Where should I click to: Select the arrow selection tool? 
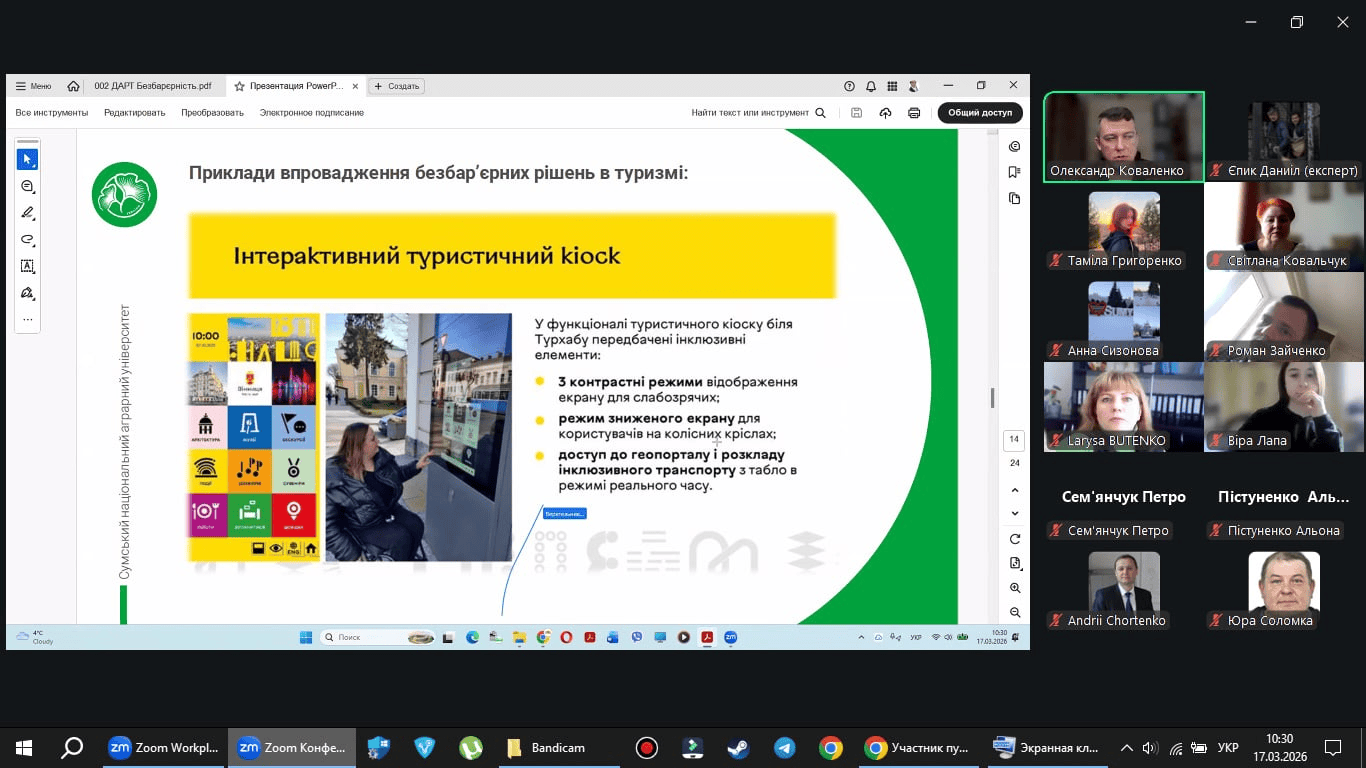tap(27, 160)
